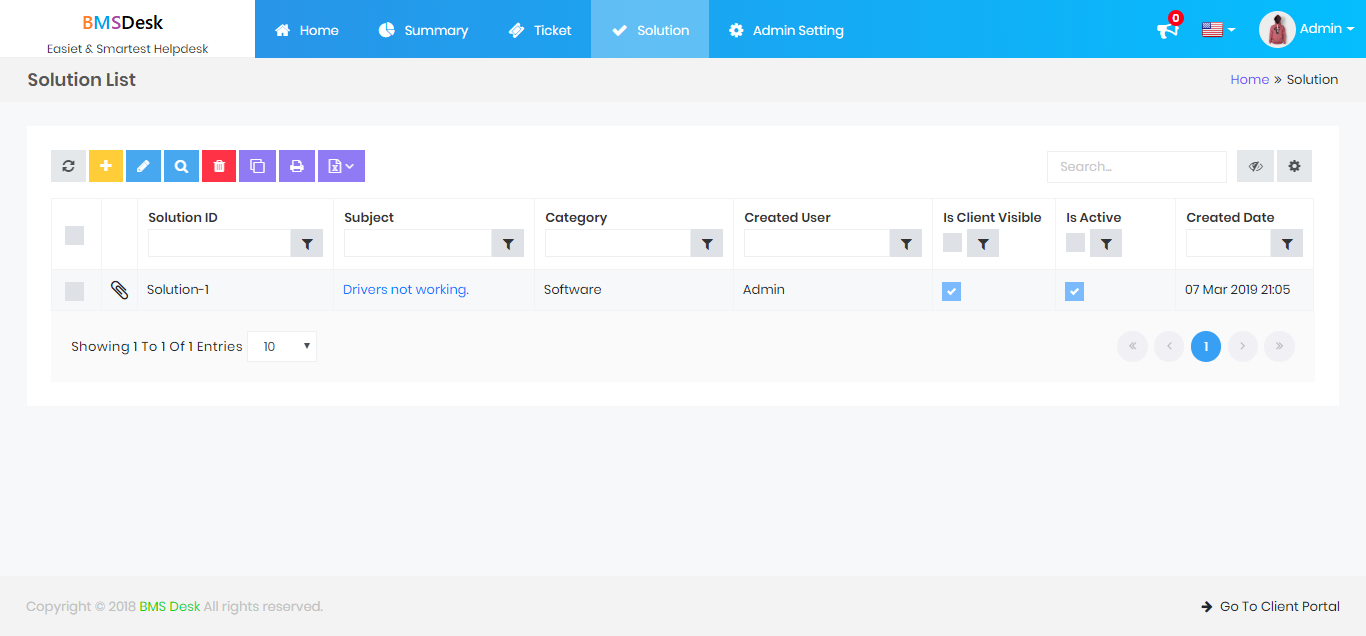Open the Drivers not working solution
The height and width of the screenshot is (636, 1366).
[406, 289]
